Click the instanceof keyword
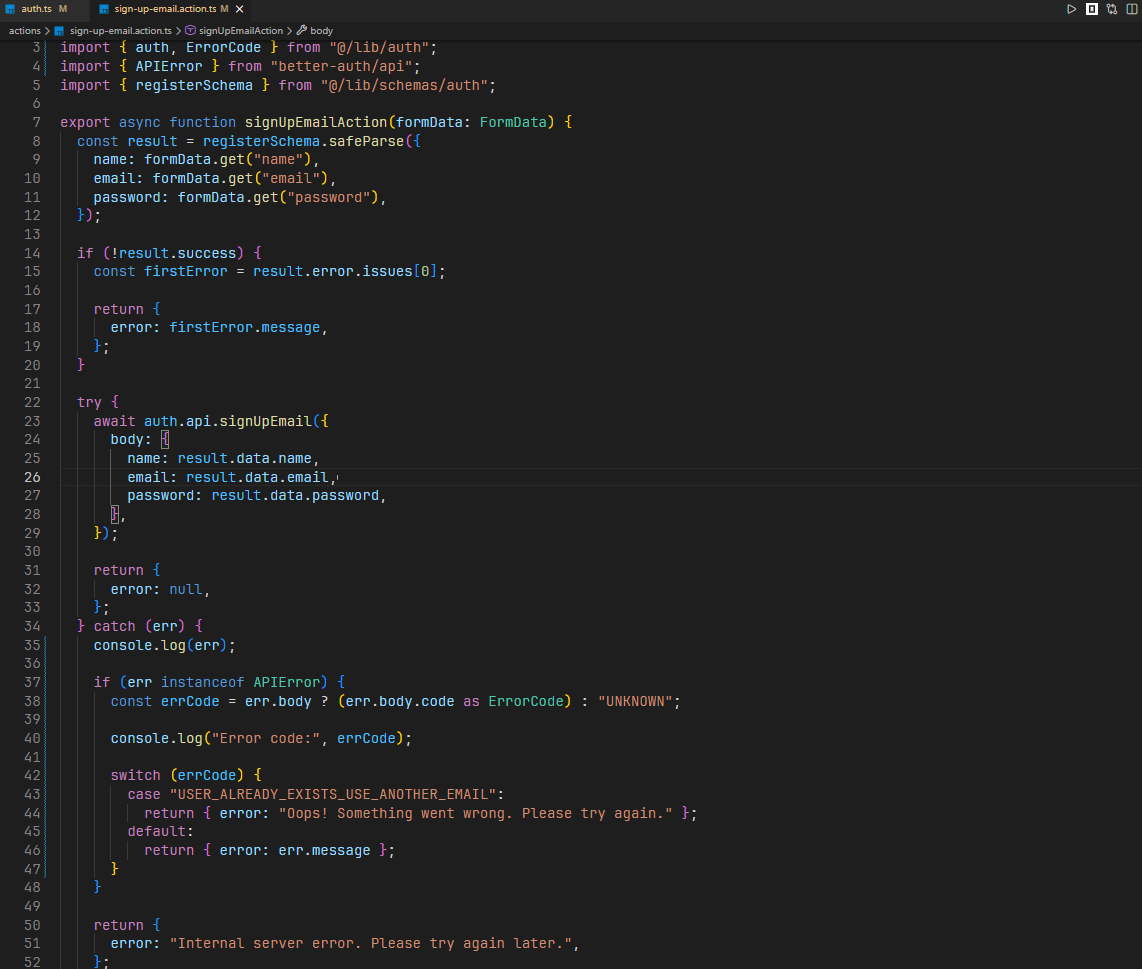This screenshot has width=1142, height=969. [202, 683]
